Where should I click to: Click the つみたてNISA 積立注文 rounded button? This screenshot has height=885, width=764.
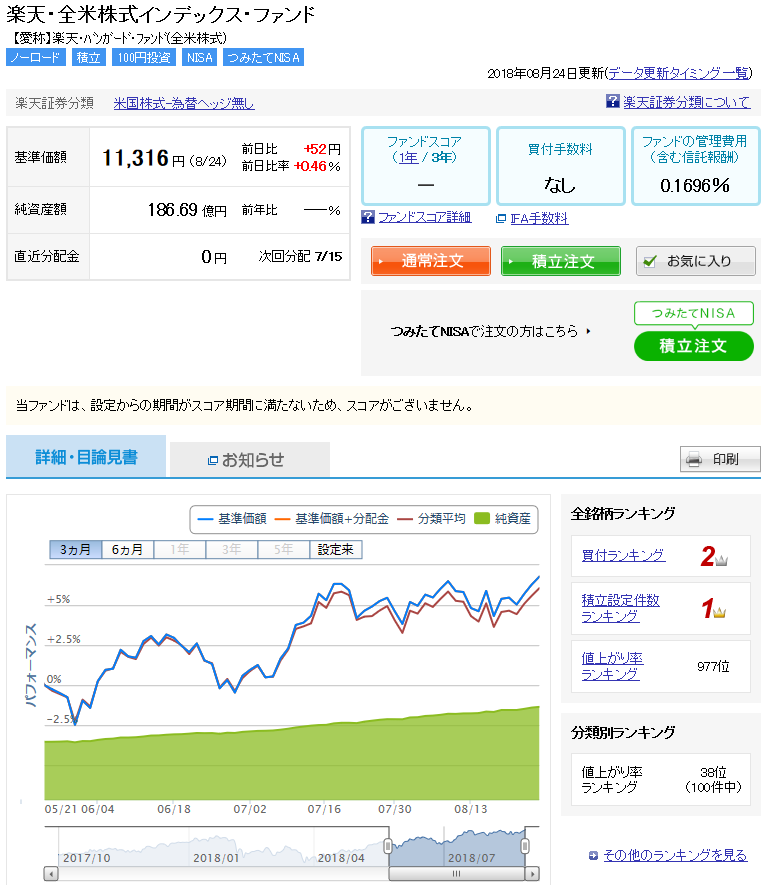click(x=694, y=346)
